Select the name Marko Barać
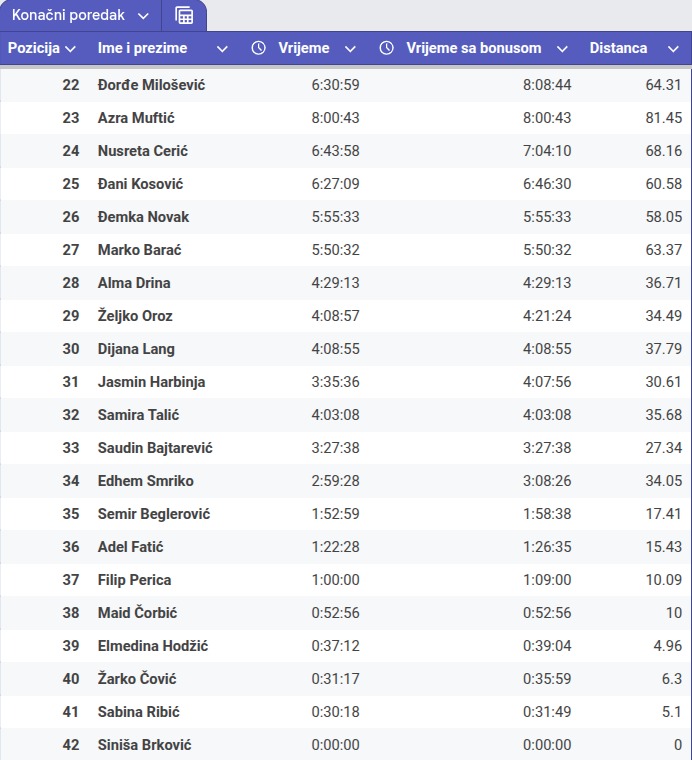692x760 pixels. (140, 250)
